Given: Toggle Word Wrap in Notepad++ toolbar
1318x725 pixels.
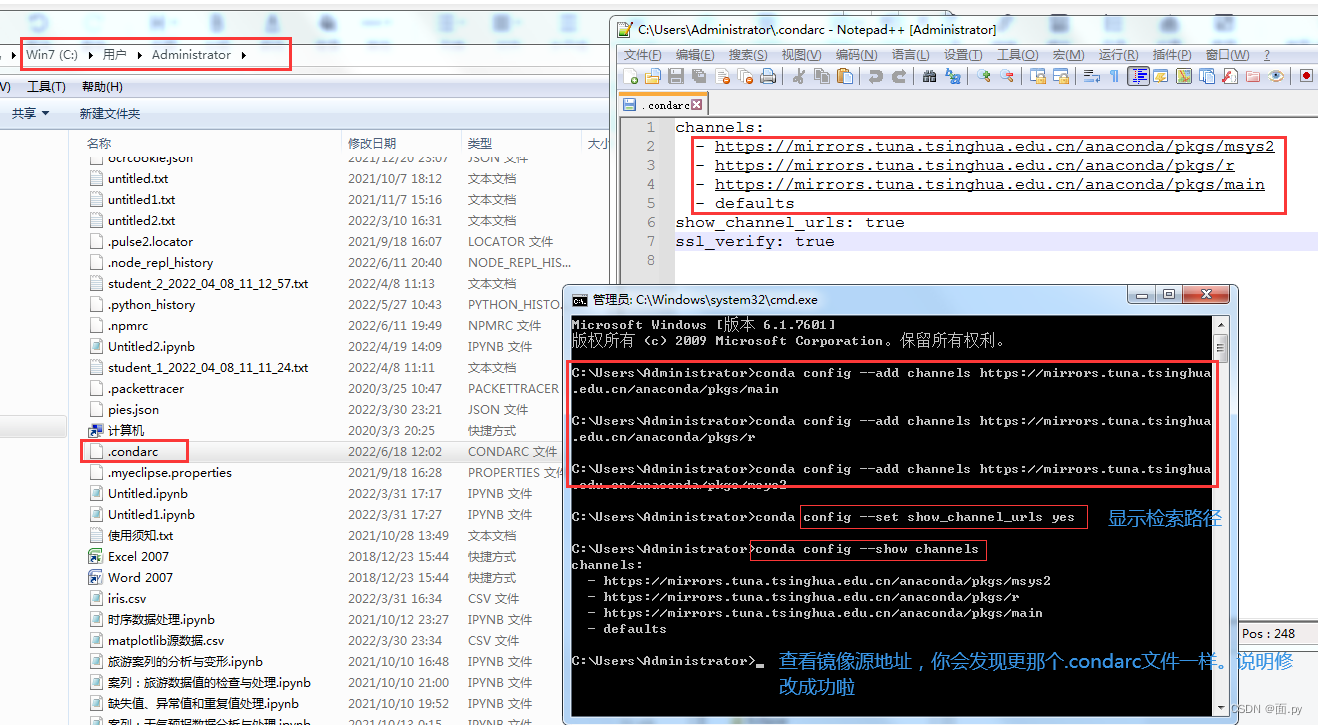Looking at the screenshot, I should 1091,76.
